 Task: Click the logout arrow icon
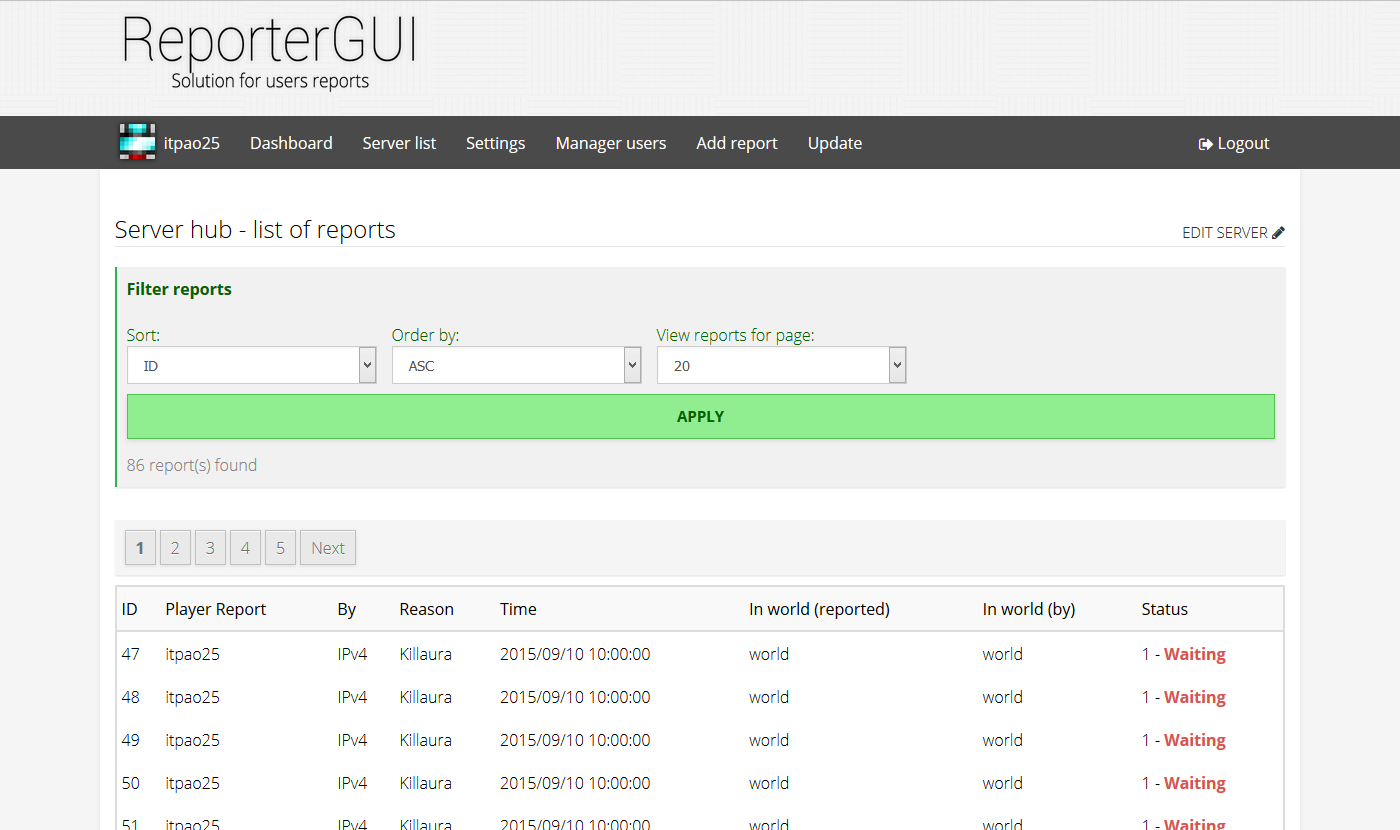[x=1204, y=143]
